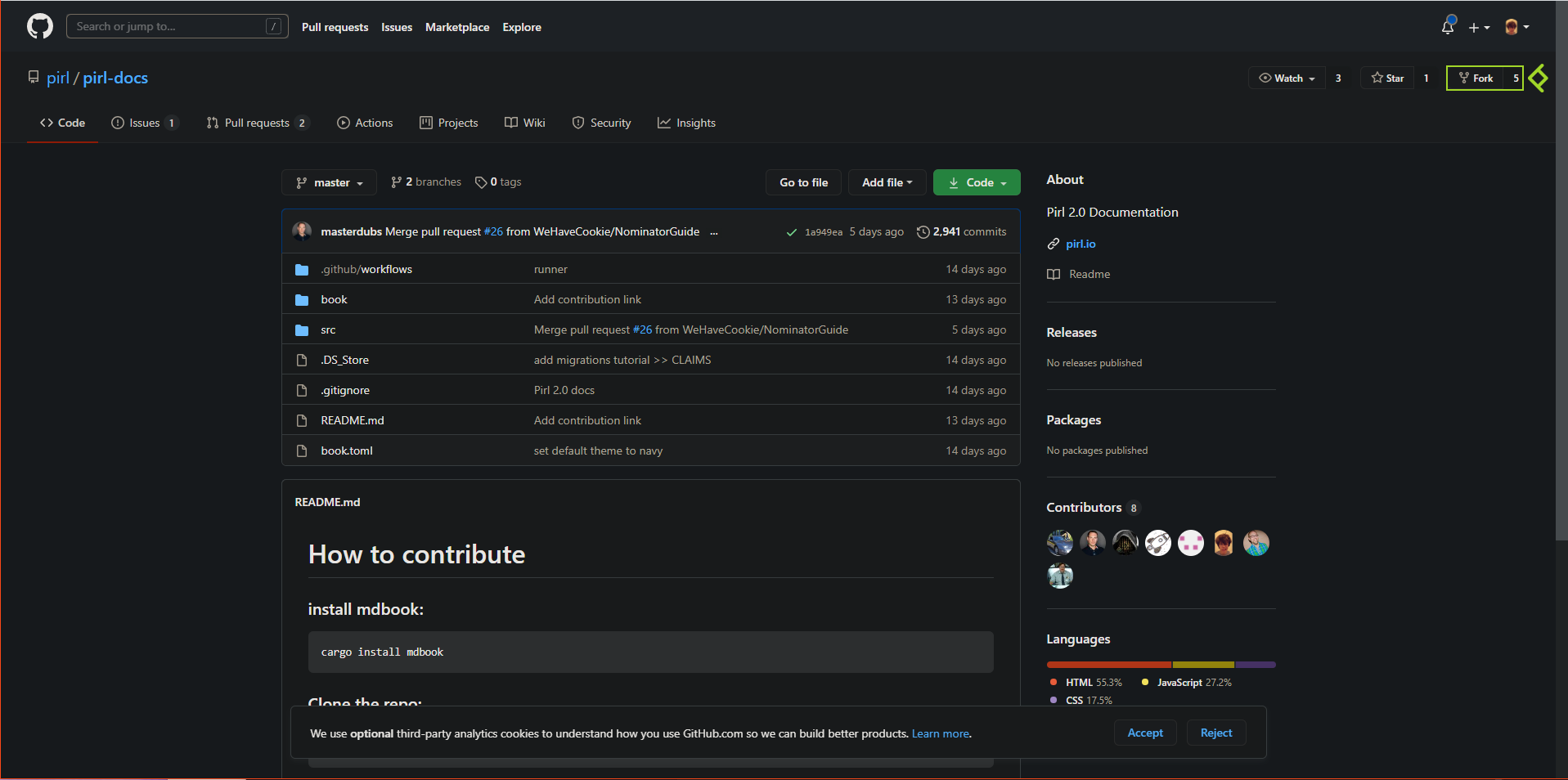Click the book.toml file icon

click(x=302, y=451)
